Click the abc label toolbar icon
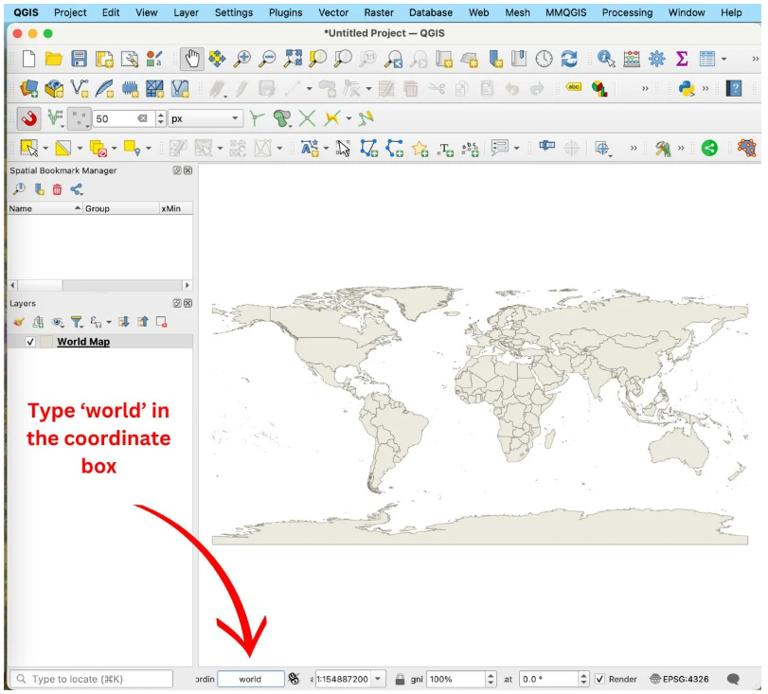 click(574, 87)
